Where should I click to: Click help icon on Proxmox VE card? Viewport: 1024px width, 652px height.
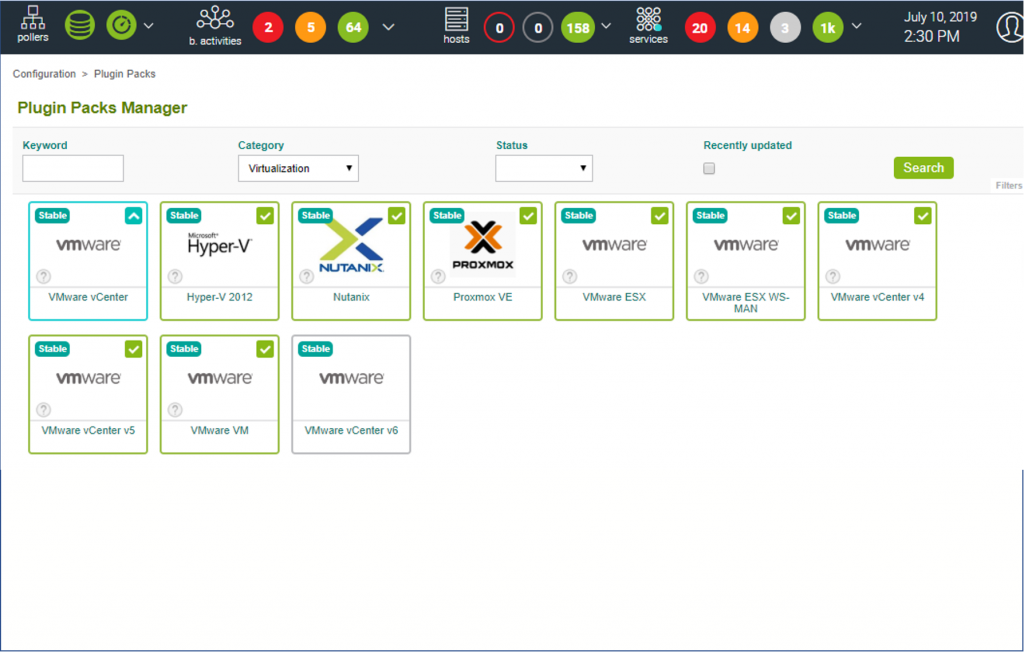438,276
